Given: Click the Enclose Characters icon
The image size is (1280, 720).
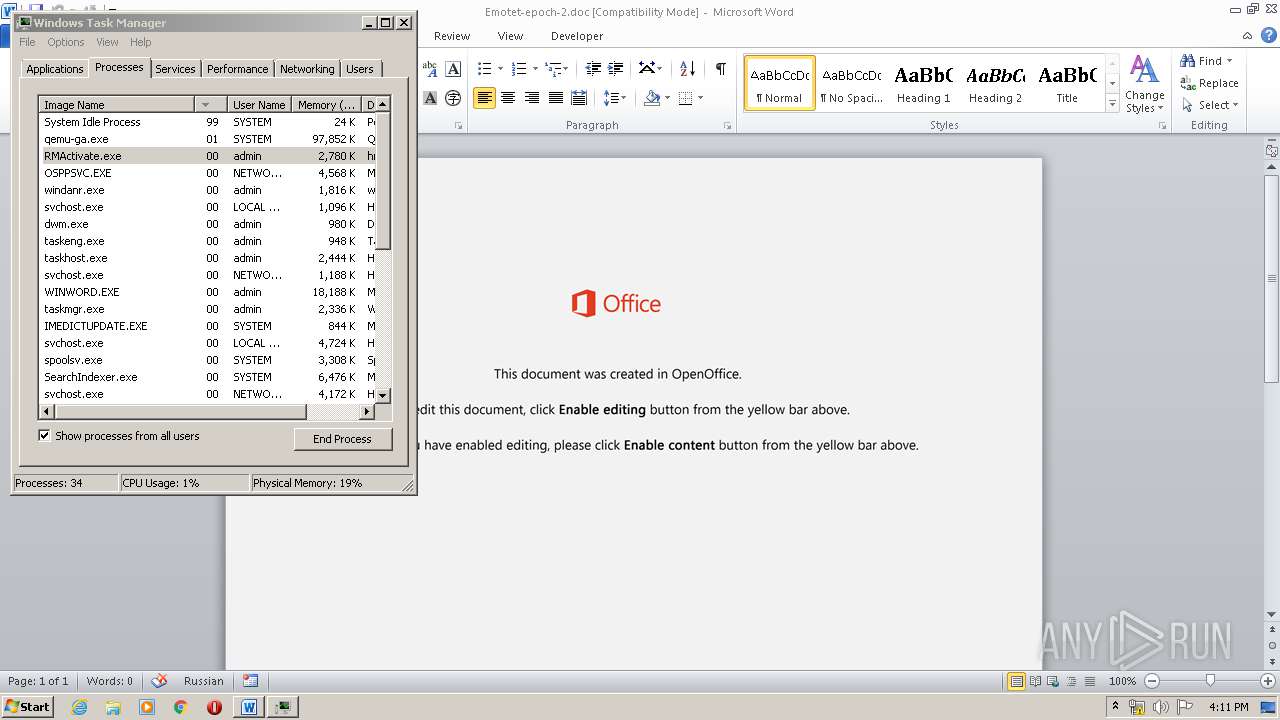Looking at the screenshot, I should click(x=453, y=98).
